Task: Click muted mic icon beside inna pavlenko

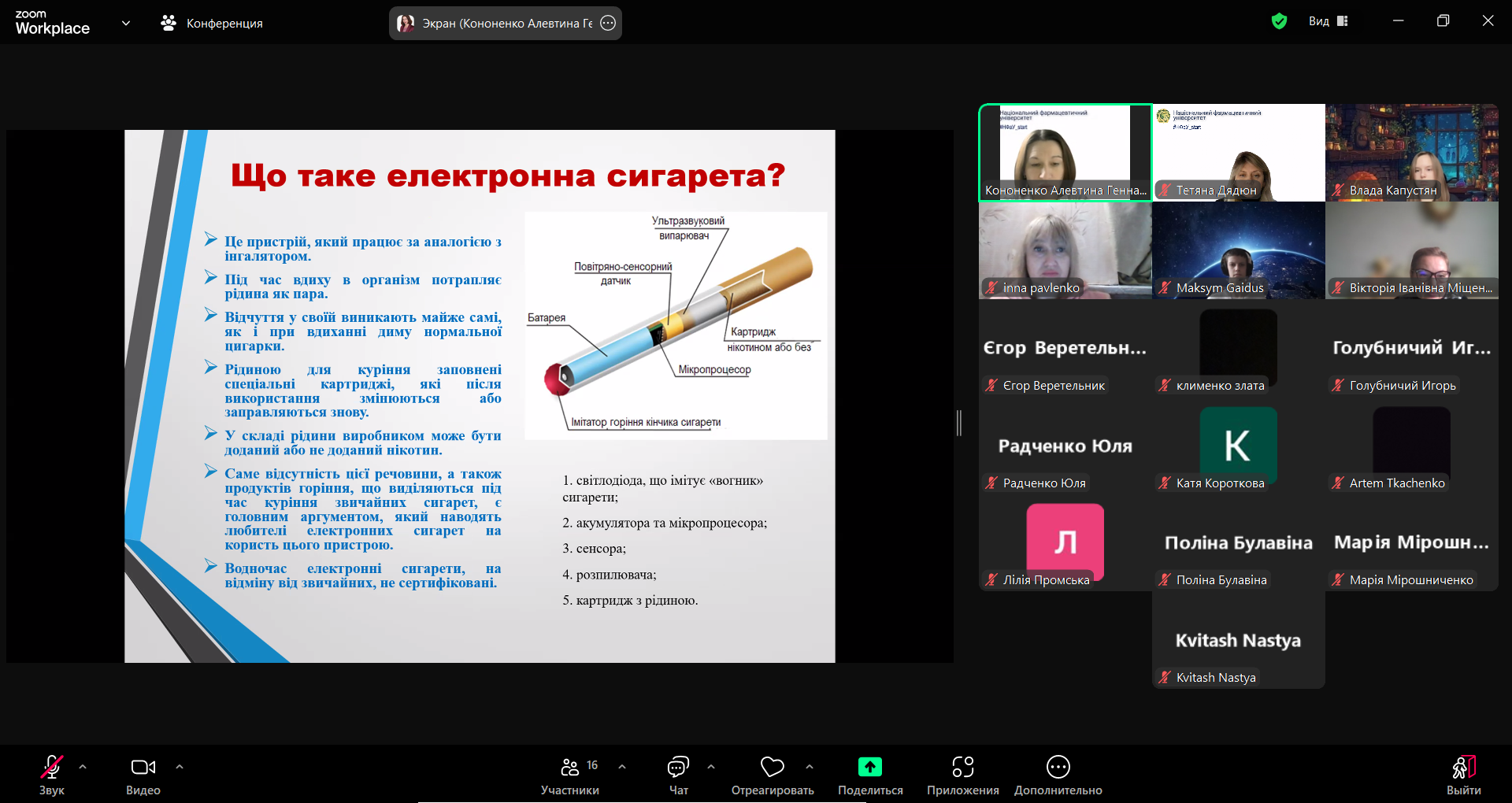Action: (x=991, y=287)
